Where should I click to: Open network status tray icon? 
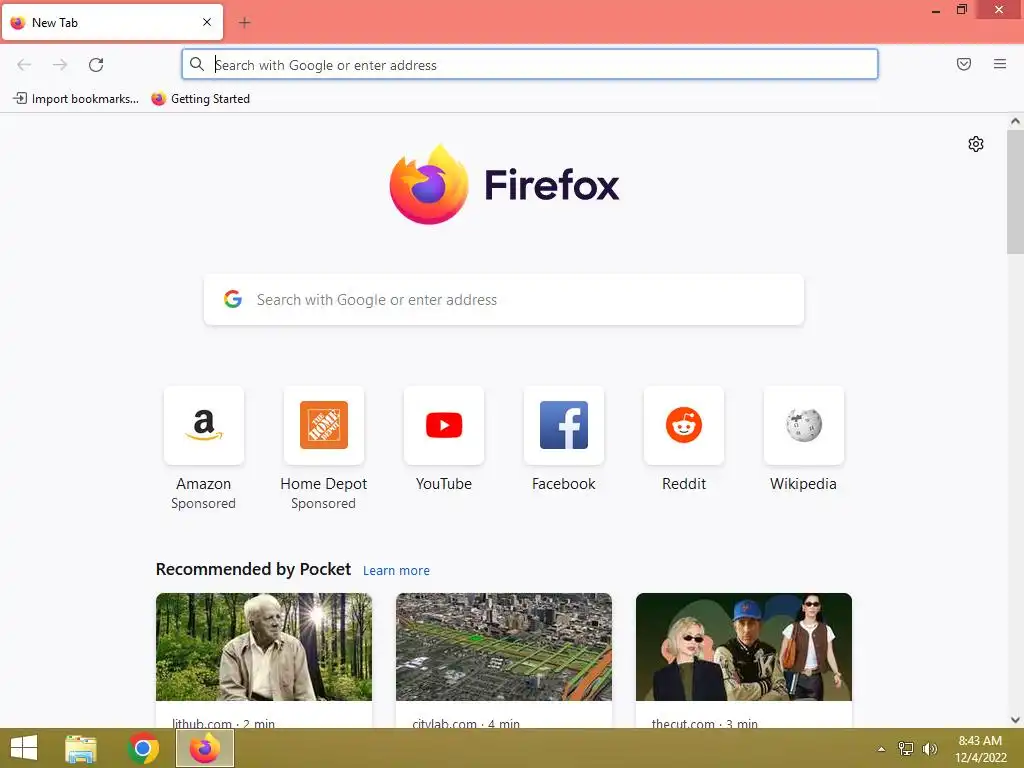(x=906, y=748)
